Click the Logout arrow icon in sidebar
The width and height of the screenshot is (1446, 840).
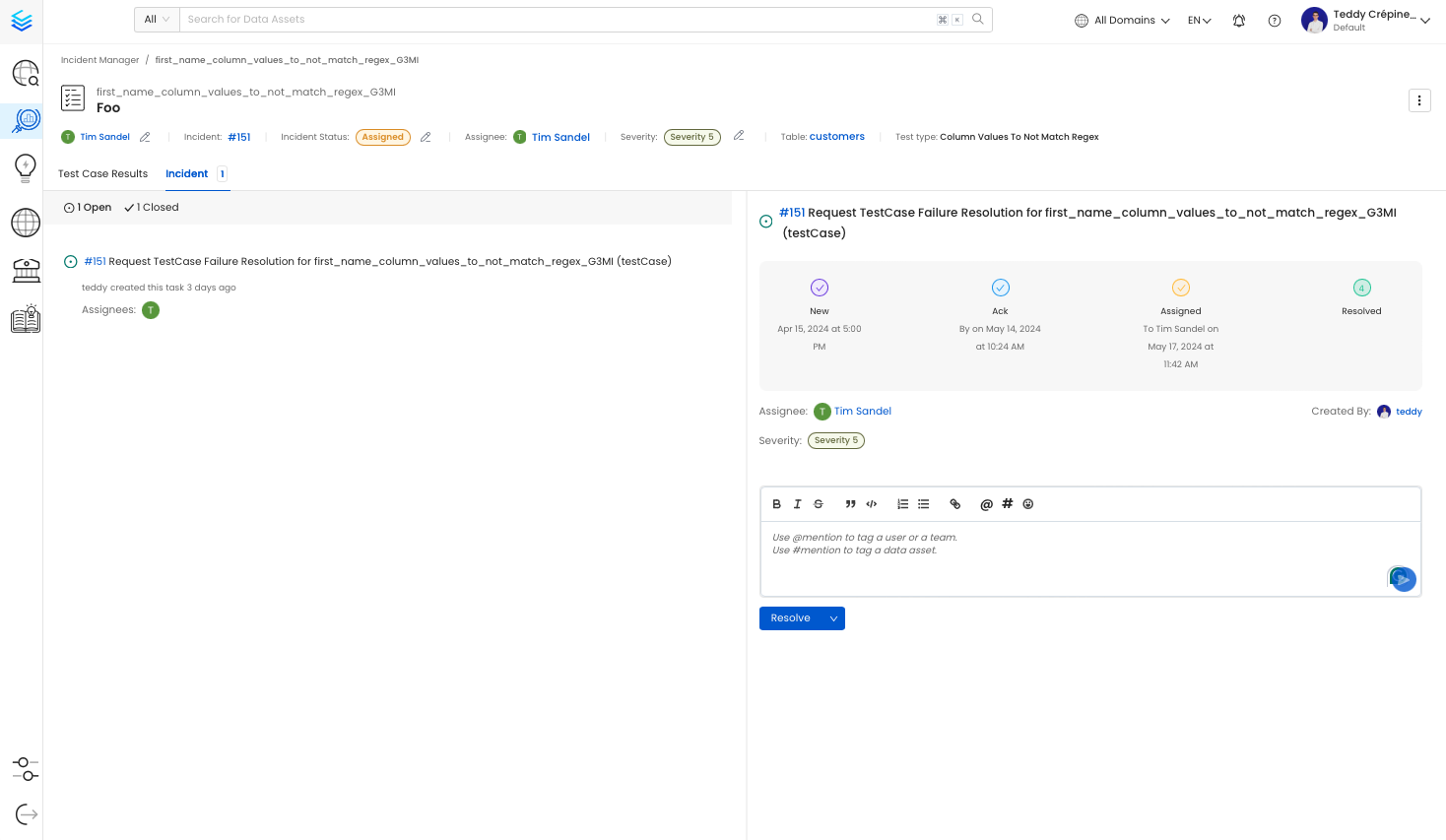pyautogui.click(x=25, y=814)
